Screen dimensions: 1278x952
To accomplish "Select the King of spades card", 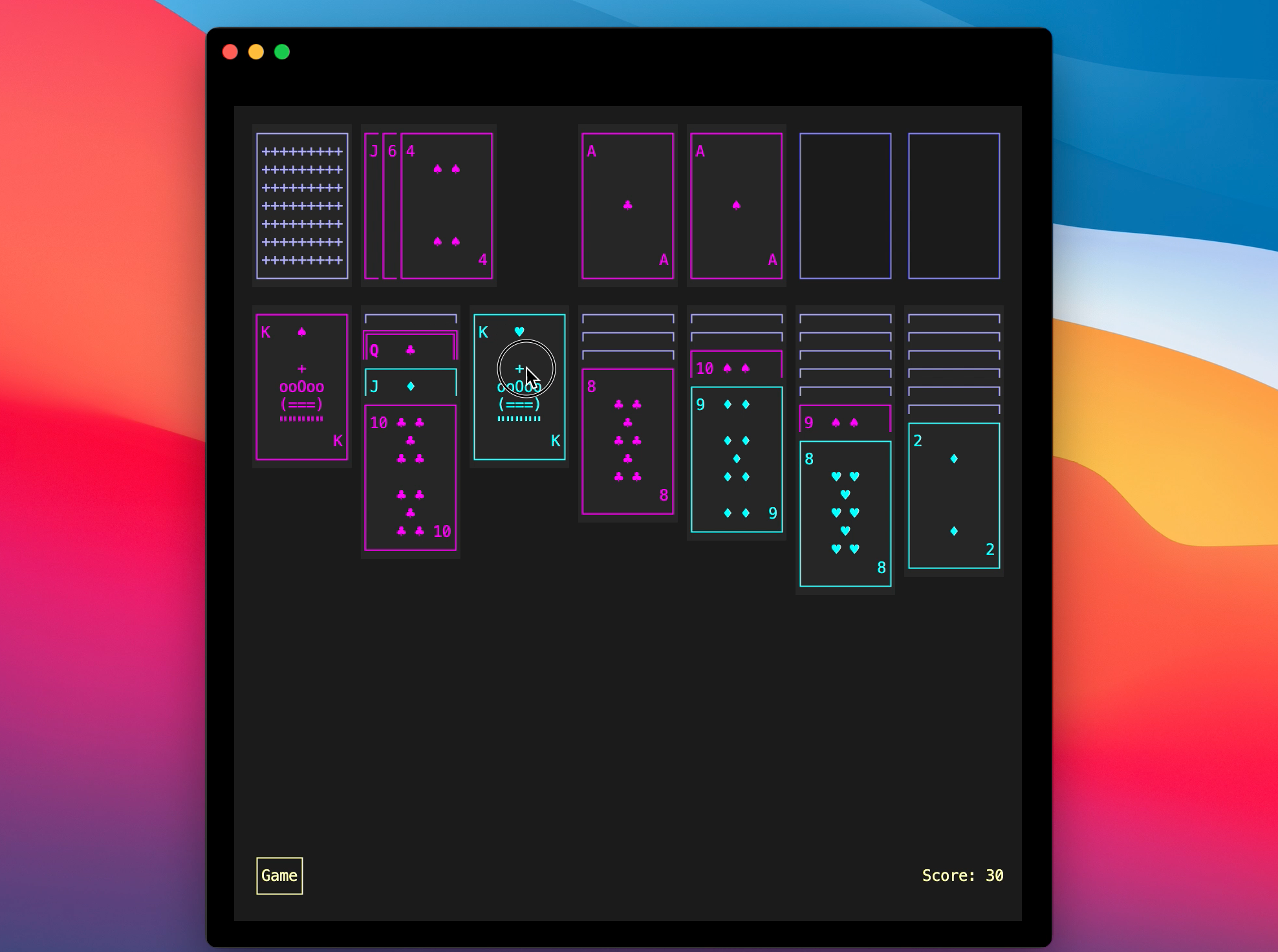I will [x=302, y=387].
